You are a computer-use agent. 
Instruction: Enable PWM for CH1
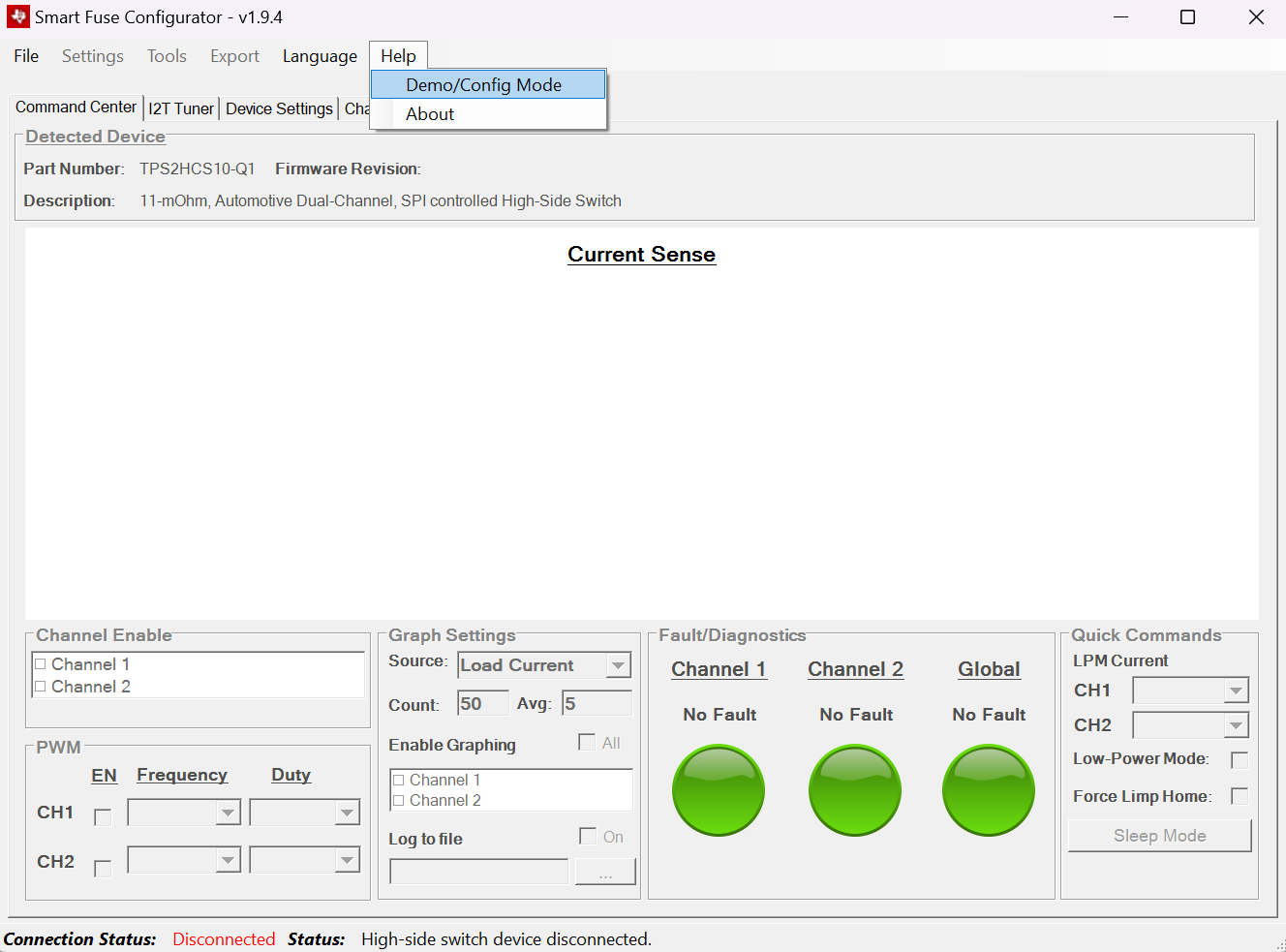click(103, 817)
